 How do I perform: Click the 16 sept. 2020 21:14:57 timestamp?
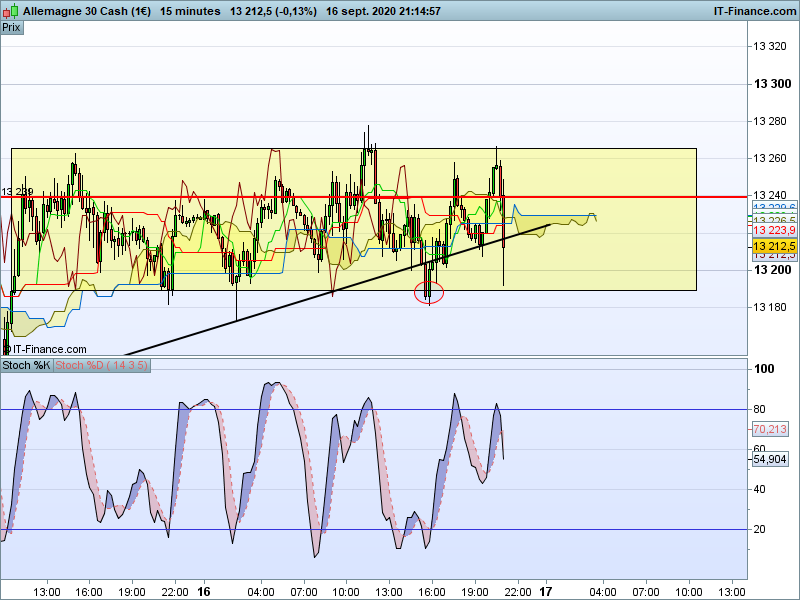[383, 11]
